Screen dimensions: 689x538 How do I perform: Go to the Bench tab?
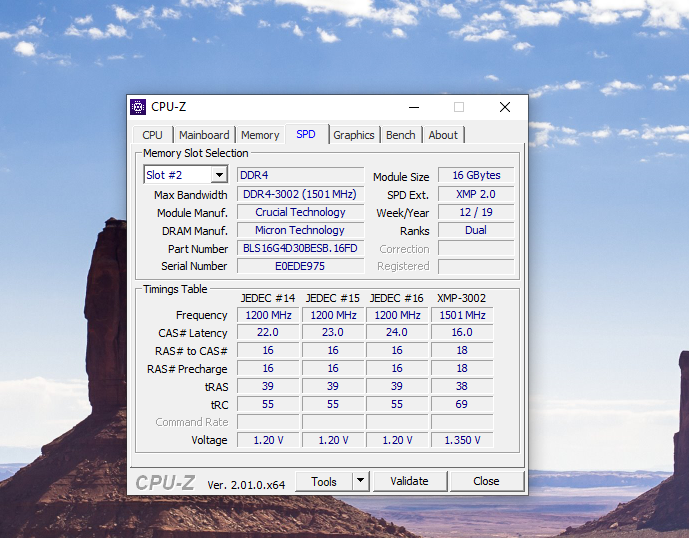(401, 135)
